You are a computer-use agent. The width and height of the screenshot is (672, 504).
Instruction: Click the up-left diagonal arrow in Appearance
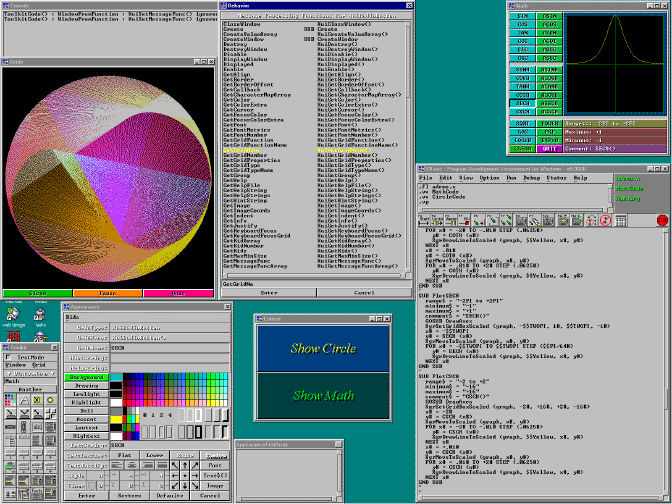click(x=175, y=465)
